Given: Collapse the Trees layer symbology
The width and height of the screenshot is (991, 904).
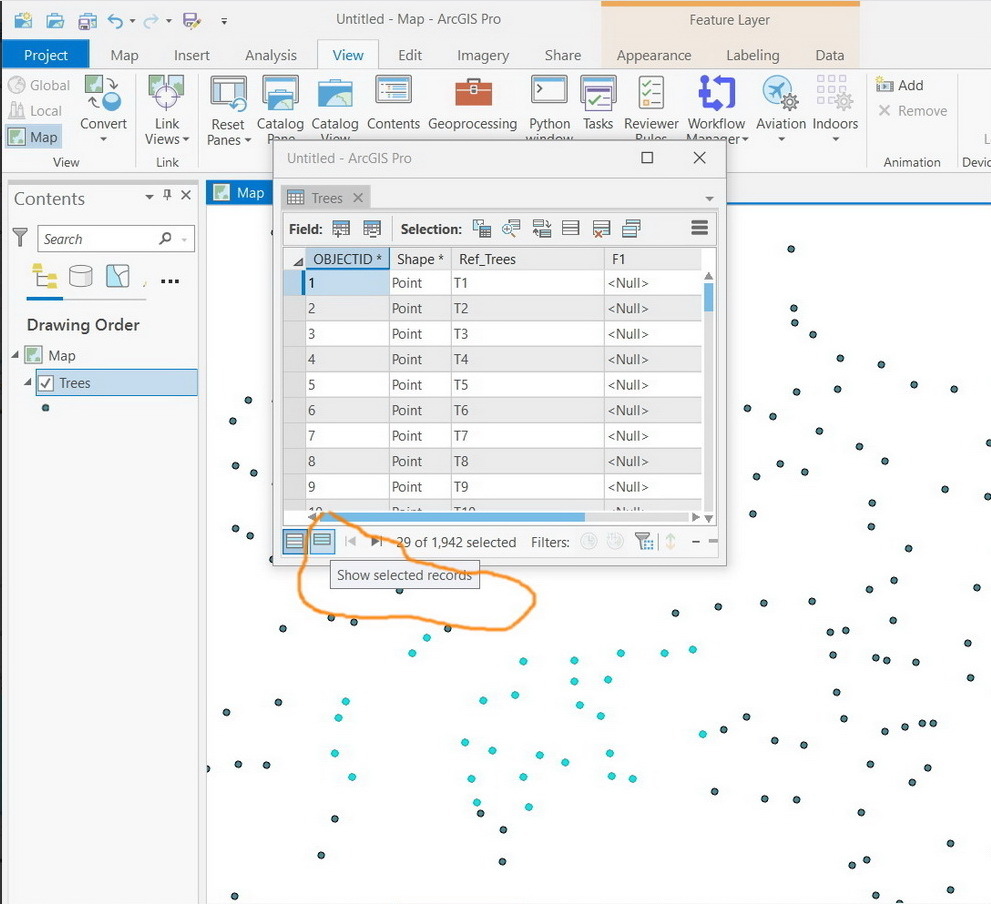Looking at the screenshot, I should coord(28,382).
